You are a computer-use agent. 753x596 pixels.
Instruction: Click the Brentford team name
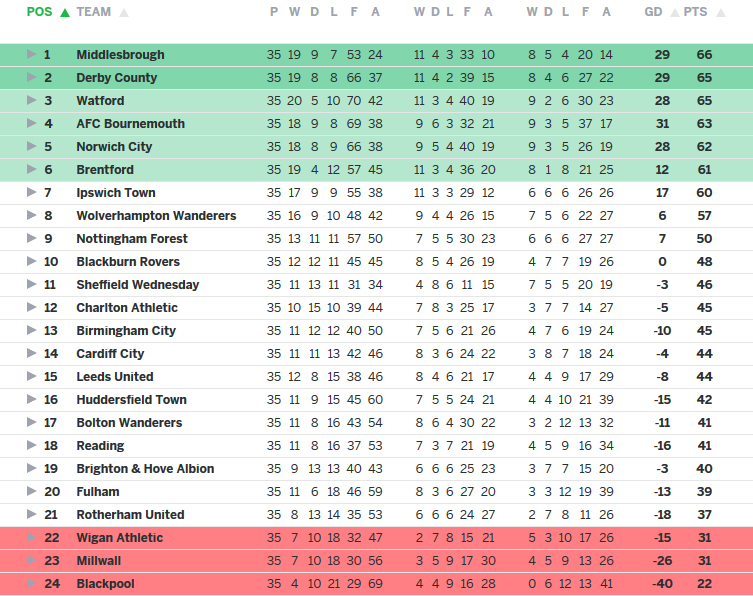(x=104, y=170)
